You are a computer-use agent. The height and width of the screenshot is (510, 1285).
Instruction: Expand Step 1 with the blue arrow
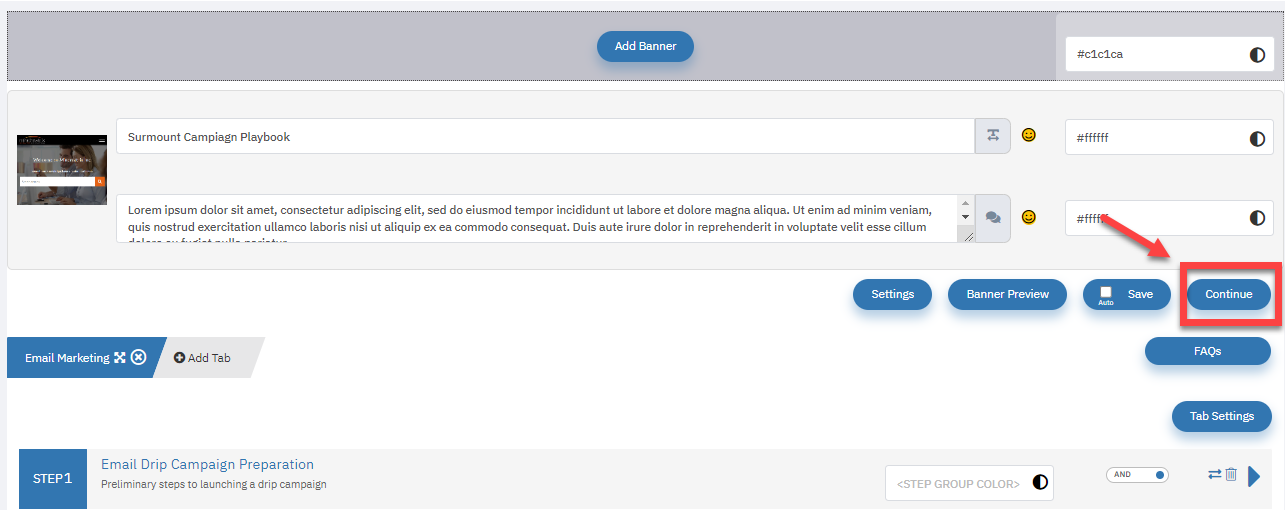[x=1254, y=476]
